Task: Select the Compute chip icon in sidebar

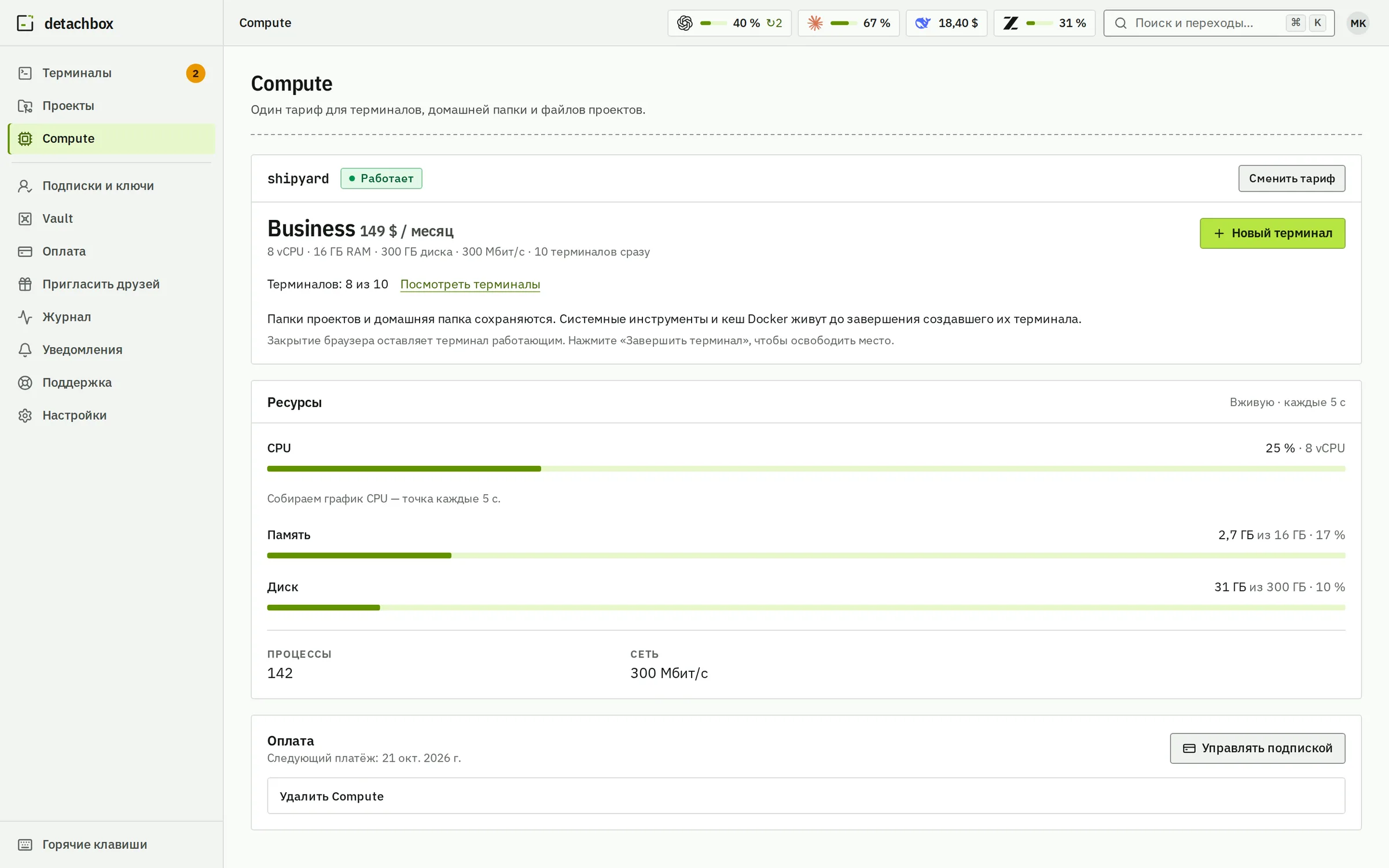Action: click(25, 139)
